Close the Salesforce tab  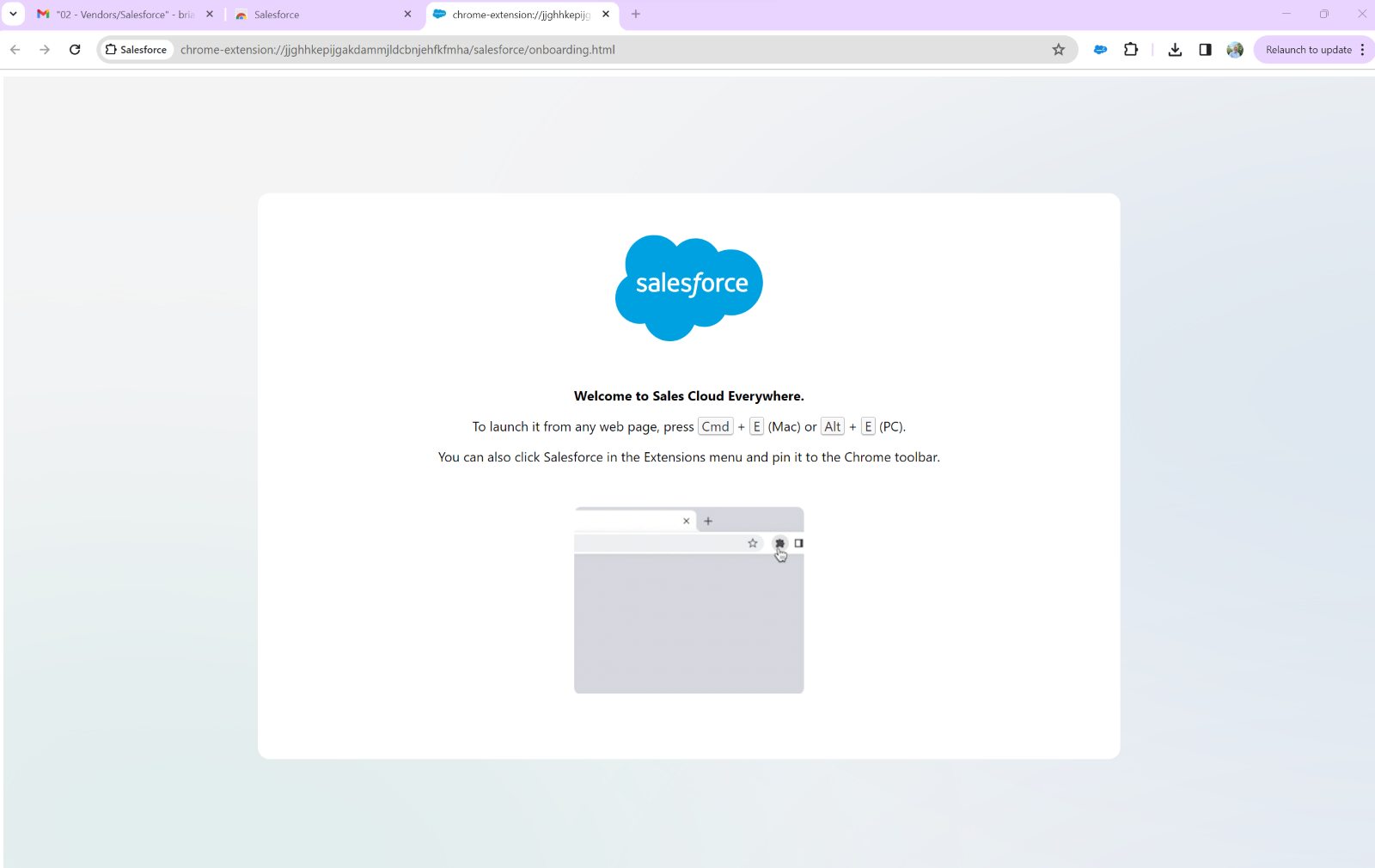pos(407,15)
